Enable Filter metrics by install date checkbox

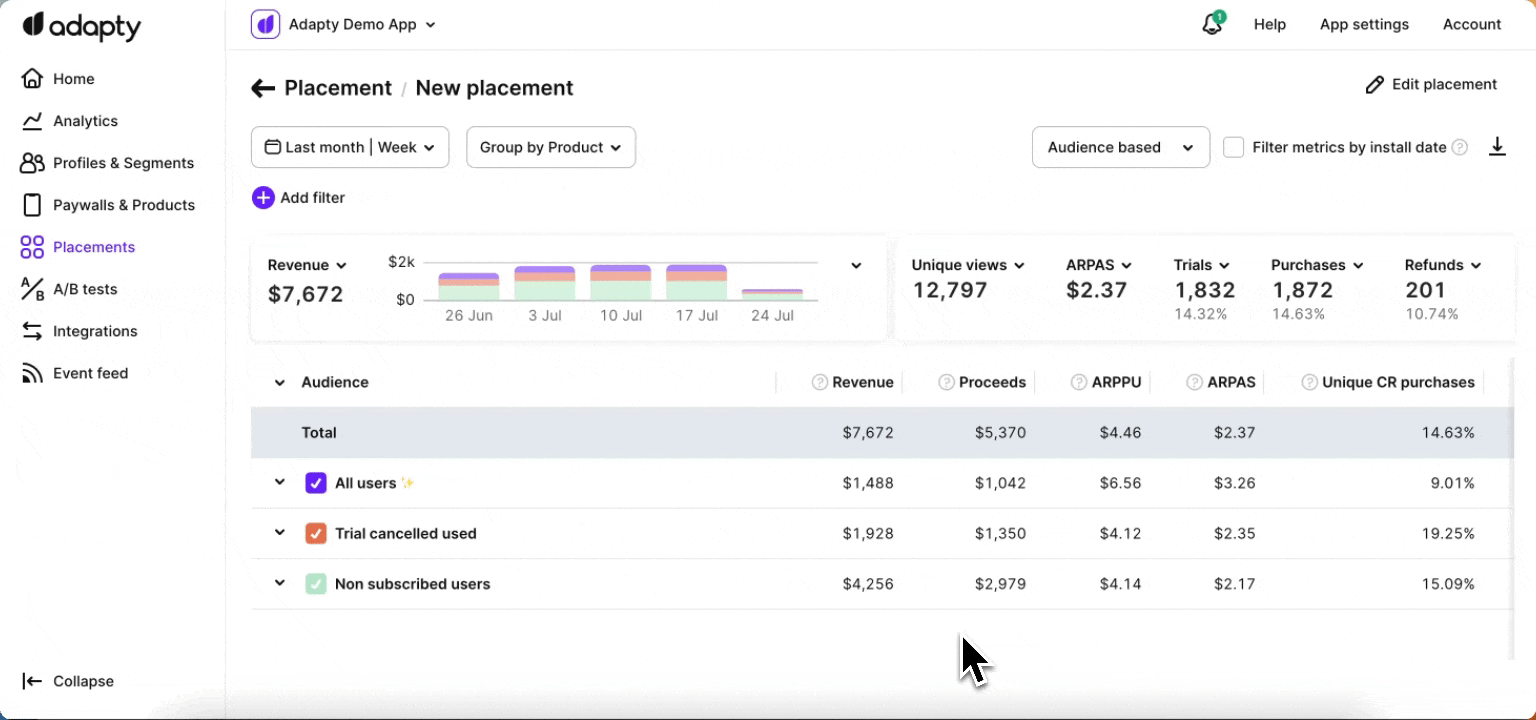pos(1234,148)
